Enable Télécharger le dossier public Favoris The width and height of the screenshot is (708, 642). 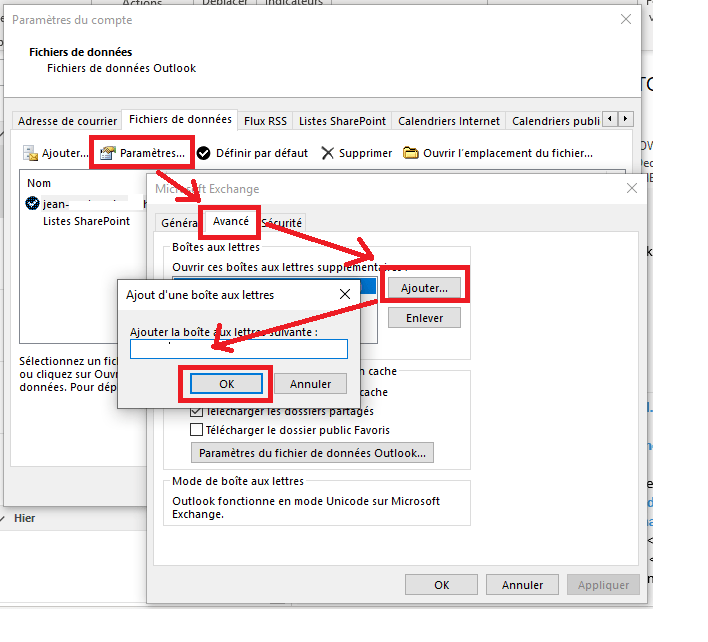197,430
